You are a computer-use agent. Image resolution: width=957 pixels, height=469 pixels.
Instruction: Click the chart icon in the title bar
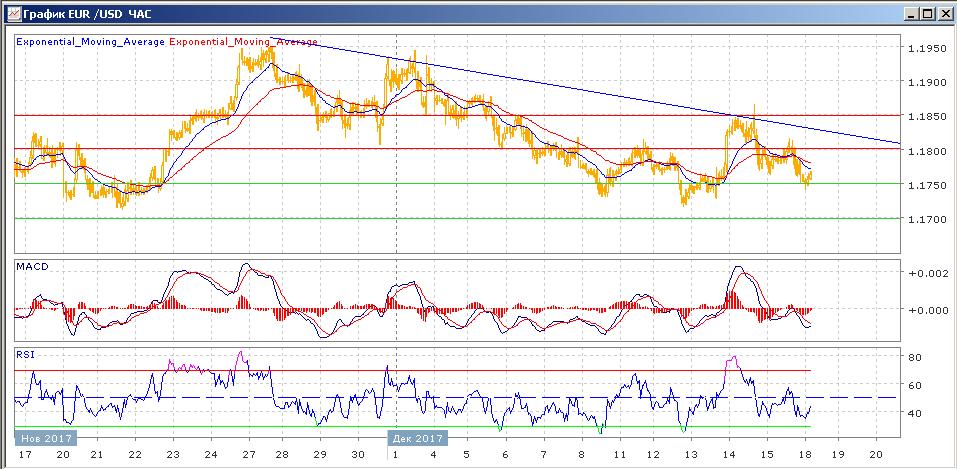11,13
